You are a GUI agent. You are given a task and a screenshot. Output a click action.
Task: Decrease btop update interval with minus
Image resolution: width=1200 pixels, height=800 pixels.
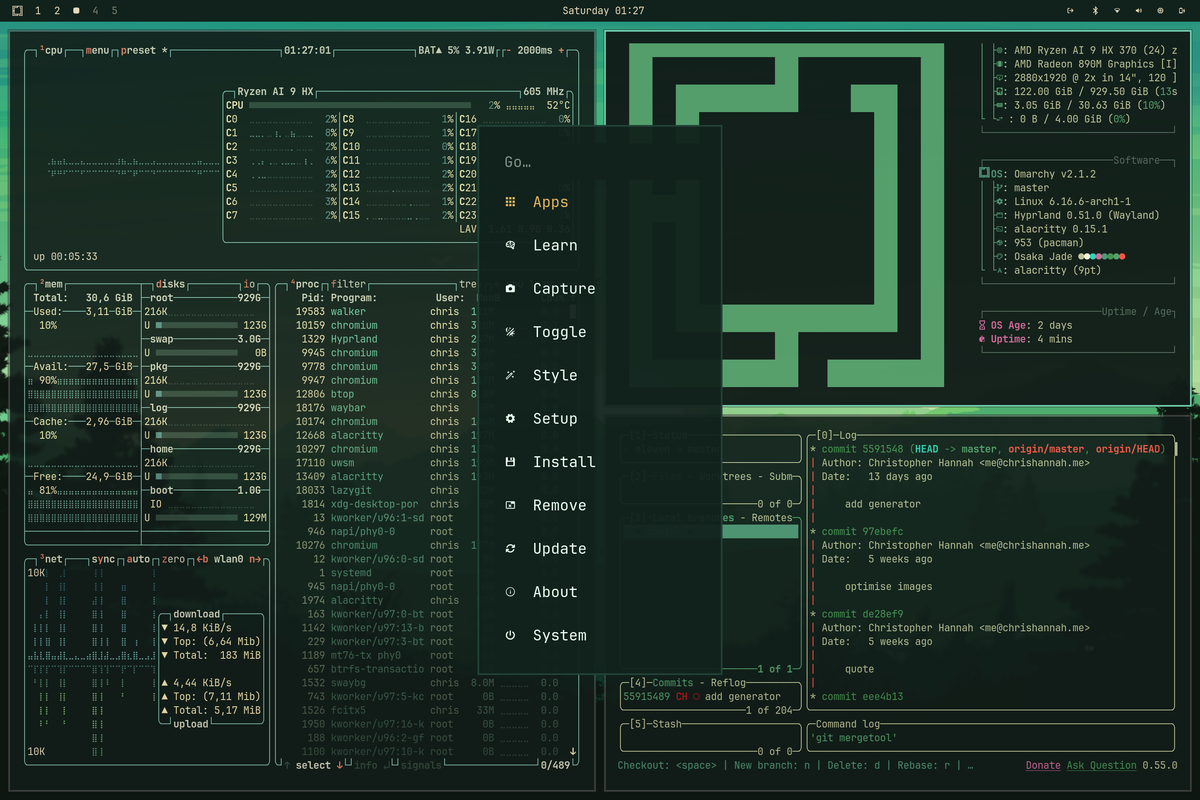tap(509, 50)
